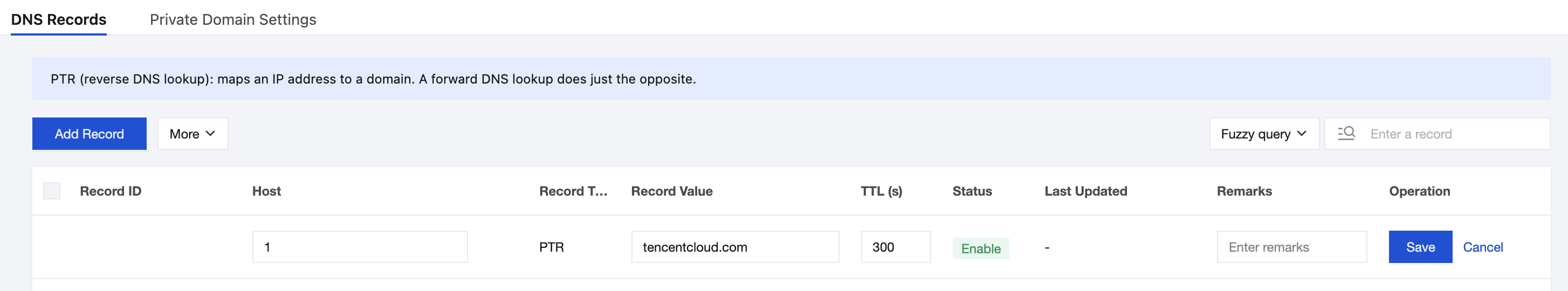Click the Record ID column header
The height and width of the screenshot is (291, 1568).
(x=110, y=191)
